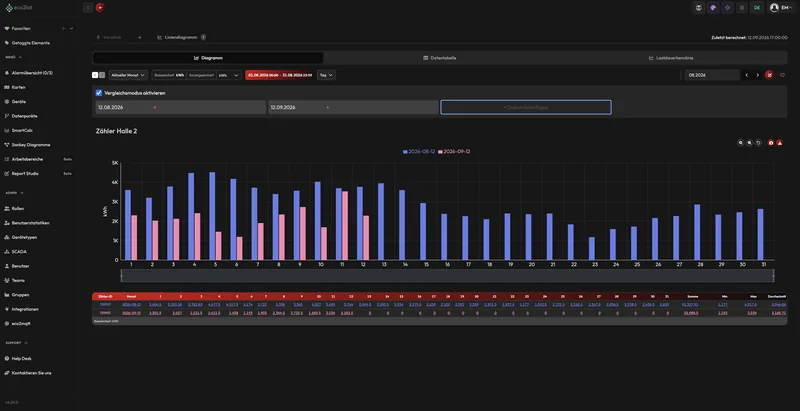Add chart to favorites with heart icon
Image resolution: width=800 pixels, height=411 pixels.
782,75
